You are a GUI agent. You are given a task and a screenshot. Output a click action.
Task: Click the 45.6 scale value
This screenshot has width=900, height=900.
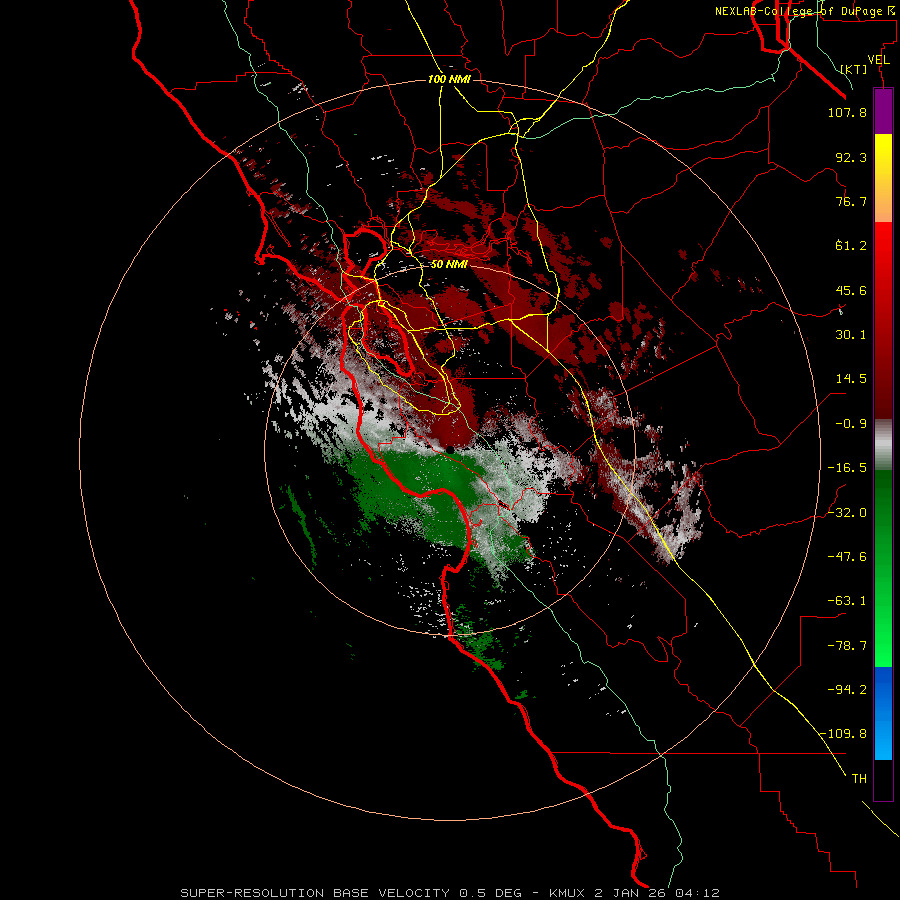pyautogui.click(x=851, y=290)
